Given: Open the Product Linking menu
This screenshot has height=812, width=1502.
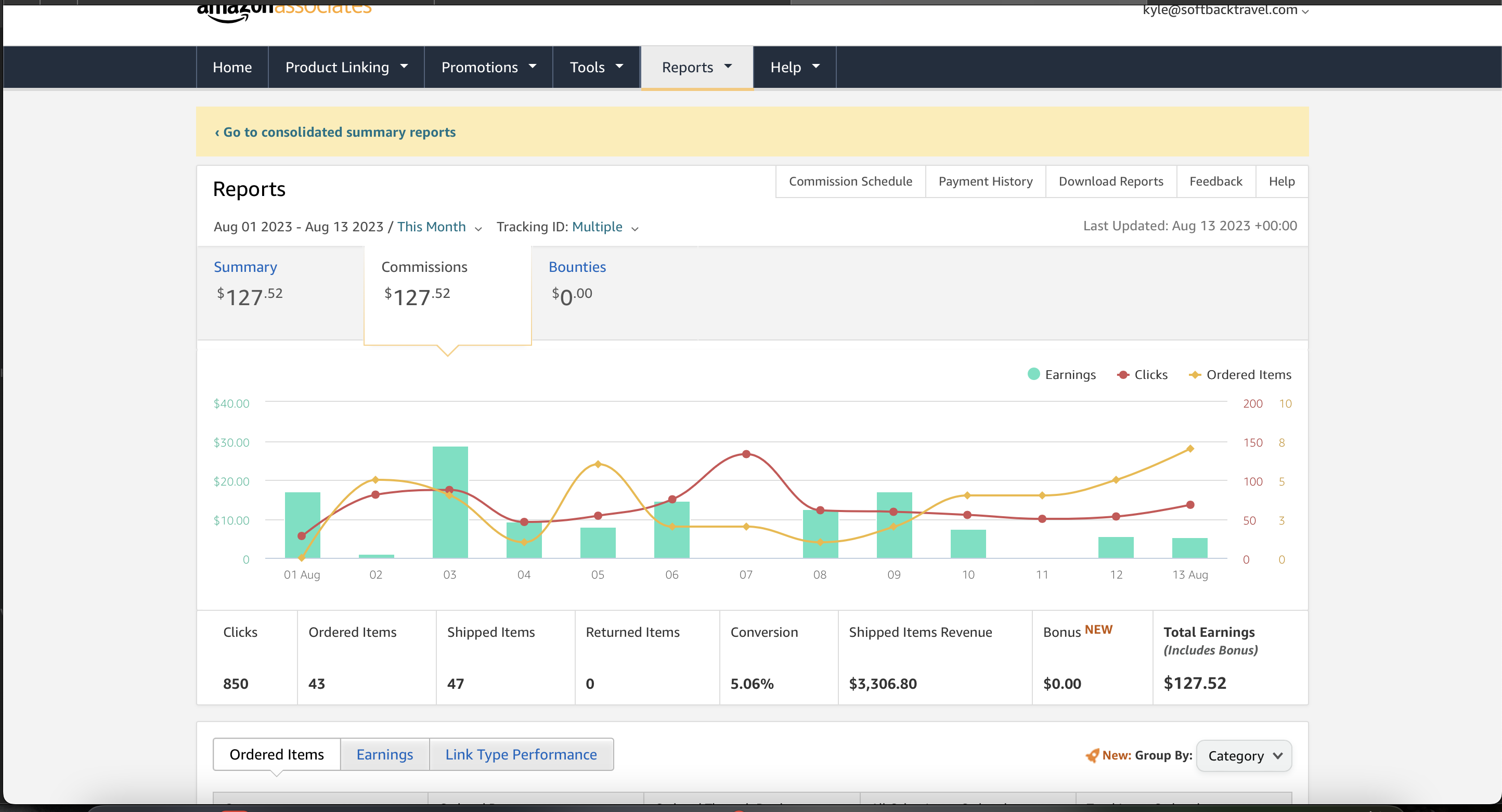Looking at the screenshot, I should pyautogui.click(x=346, y=67).
